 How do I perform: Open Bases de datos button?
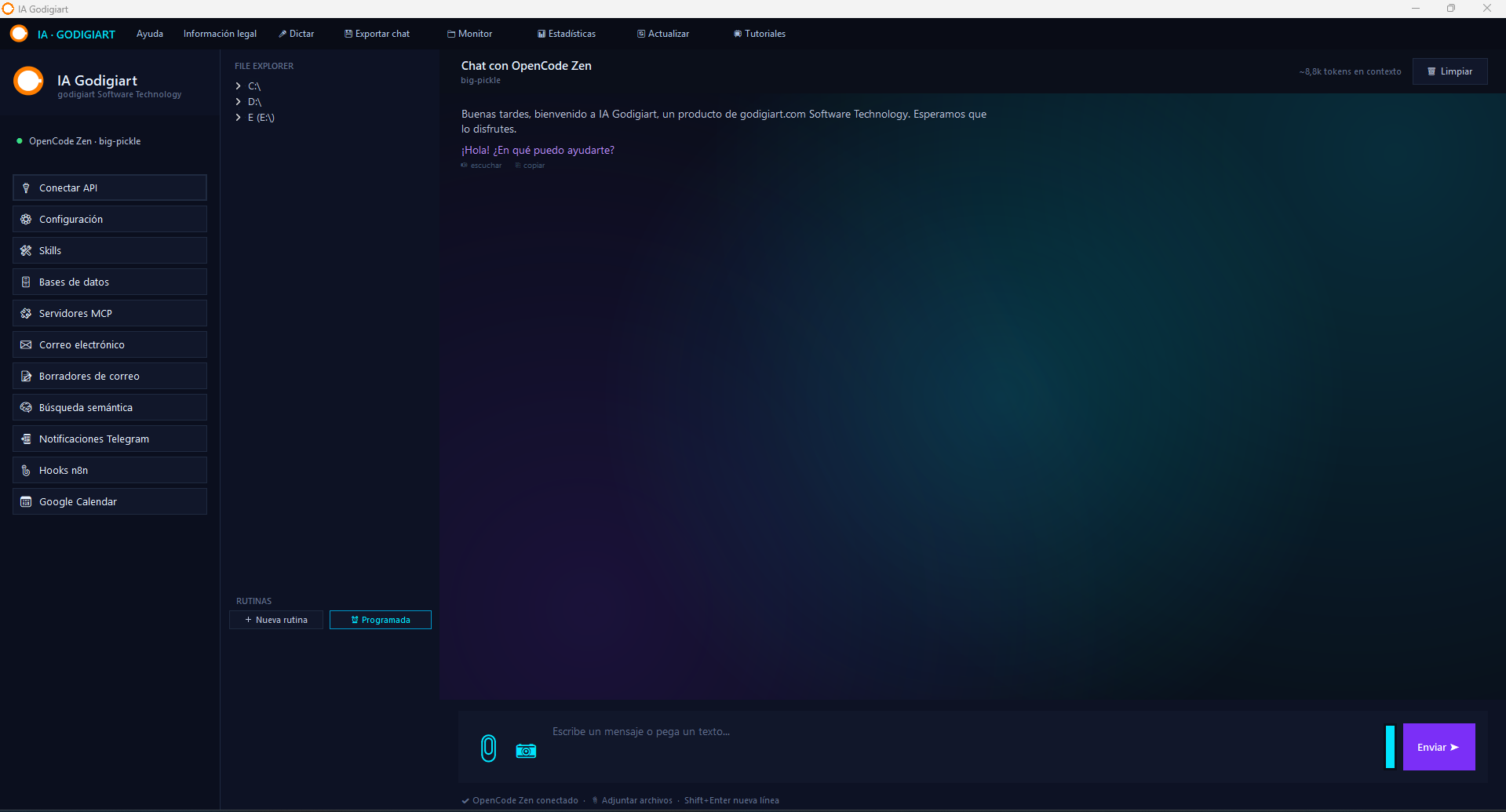pyautogui.click(x=110, y=282)
